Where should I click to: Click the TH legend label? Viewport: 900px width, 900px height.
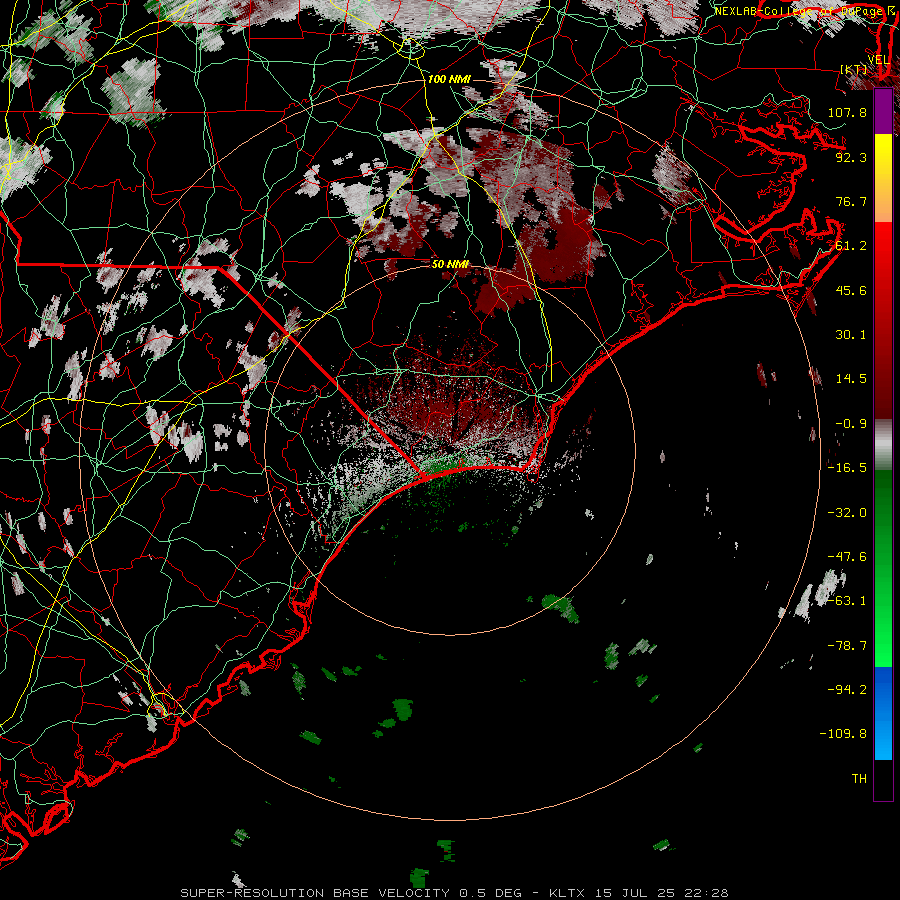point(859,779)
